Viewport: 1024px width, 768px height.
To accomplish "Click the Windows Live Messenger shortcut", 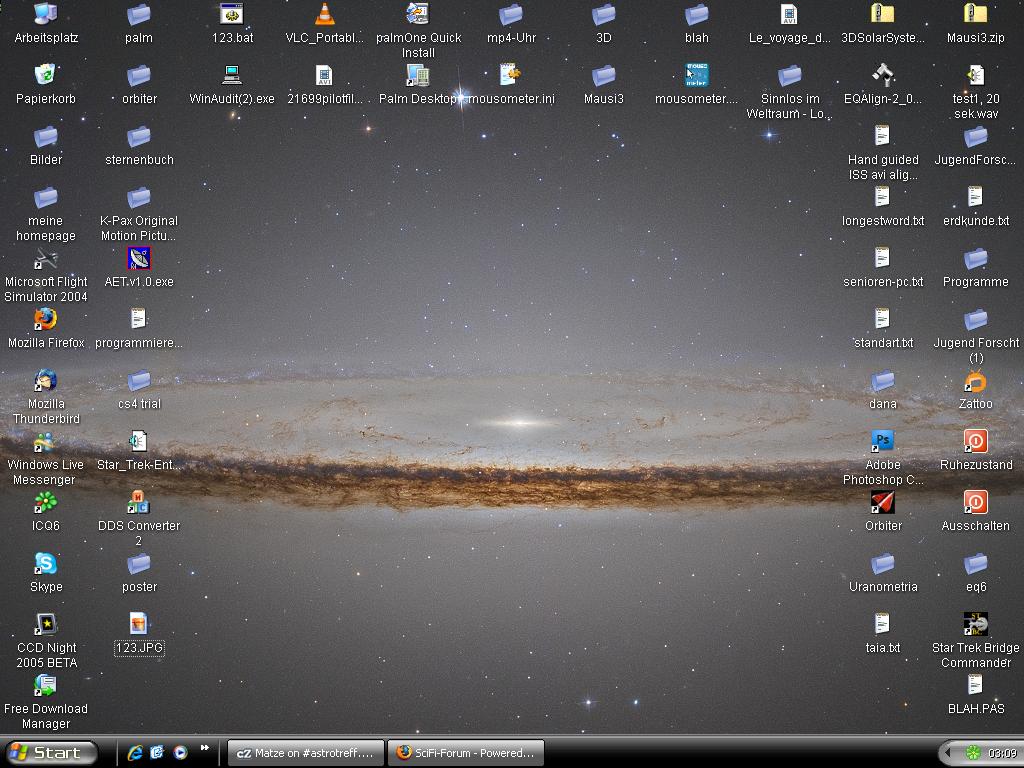I will click(x=45, y=442).
